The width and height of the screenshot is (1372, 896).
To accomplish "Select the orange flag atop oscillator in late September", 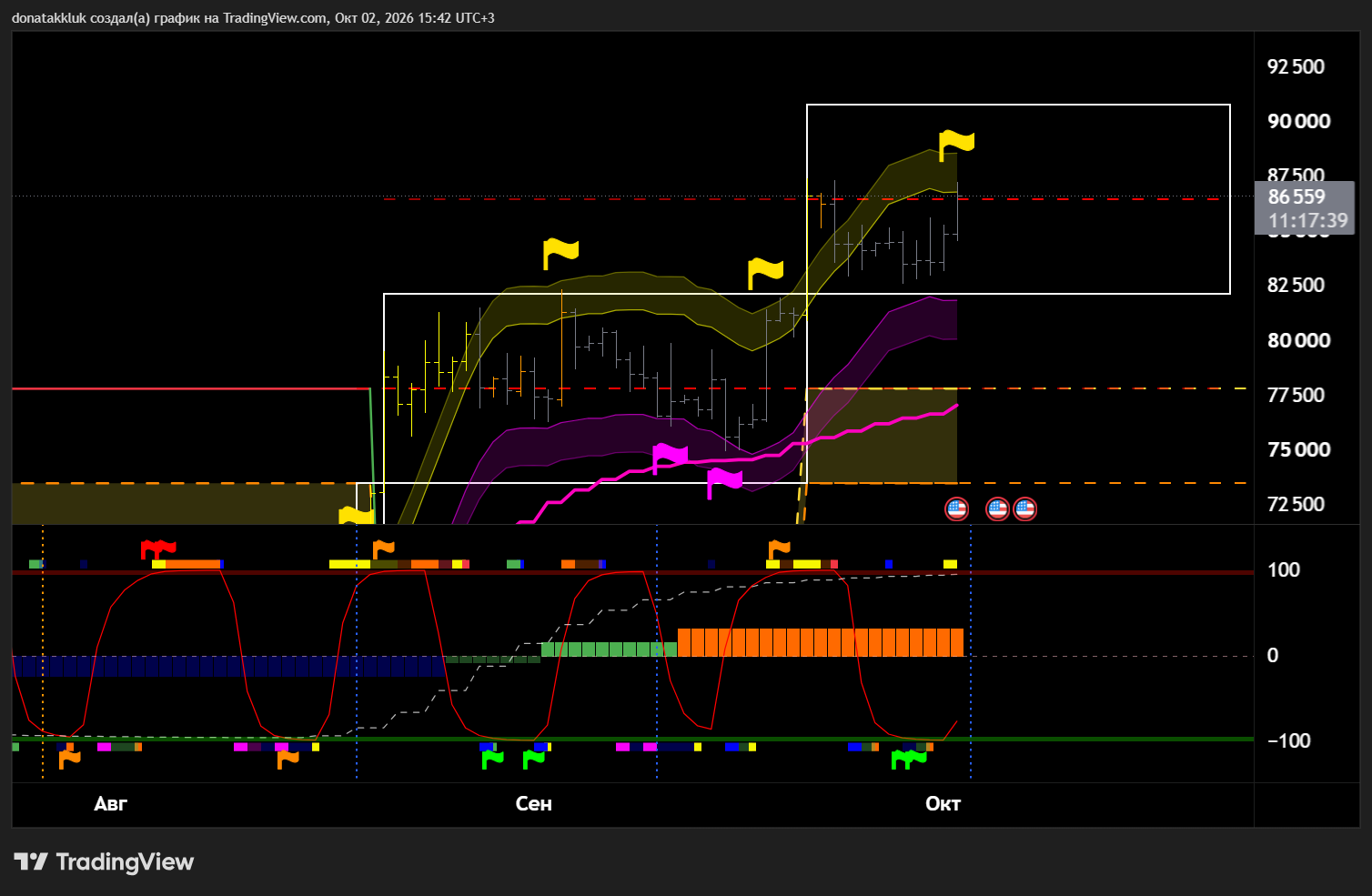I will 779,549.
